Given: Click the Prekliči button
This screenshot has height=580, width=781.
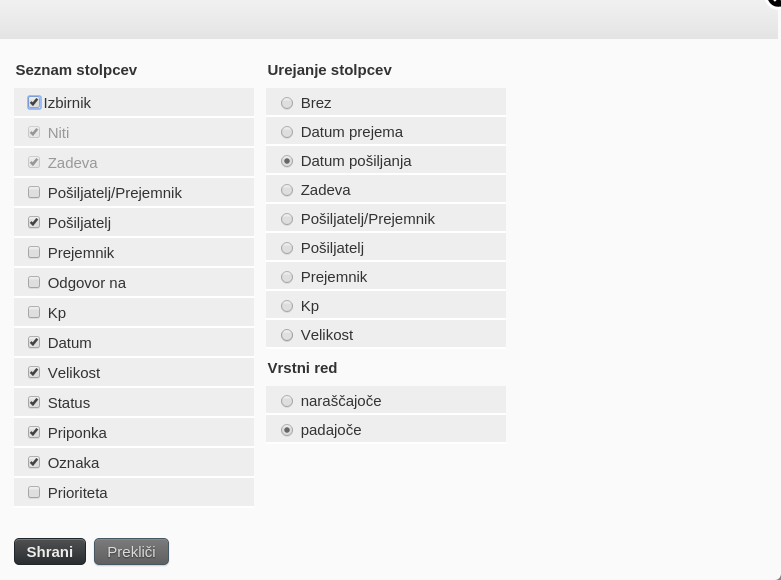Looking at the screenshot, I should click(131, 552).
